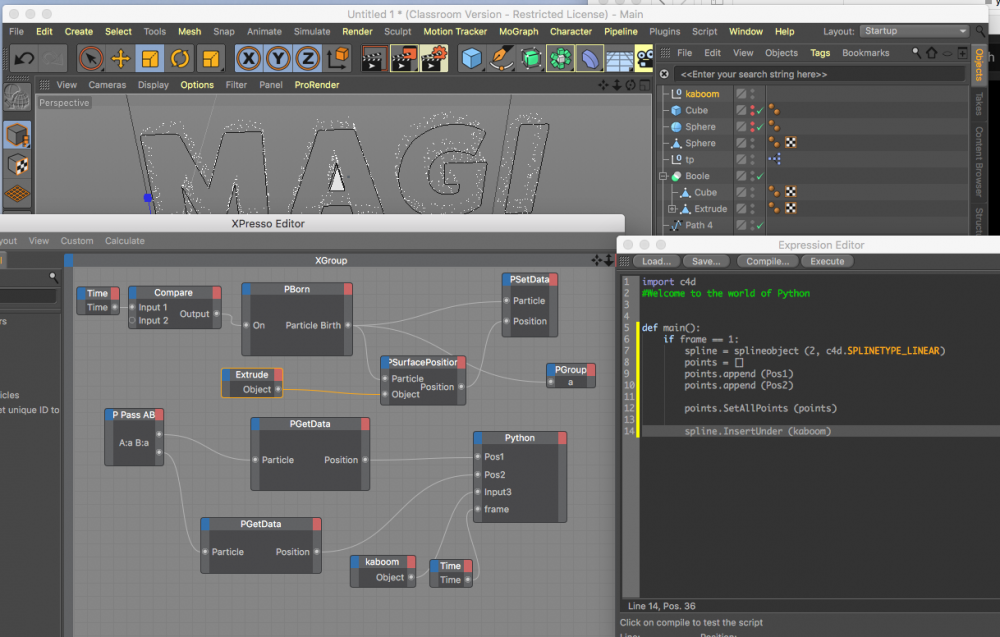Click the Execute button
The width and height of the screenshot is (1000, 637).
pyautogui.click(x=827, y=261)
